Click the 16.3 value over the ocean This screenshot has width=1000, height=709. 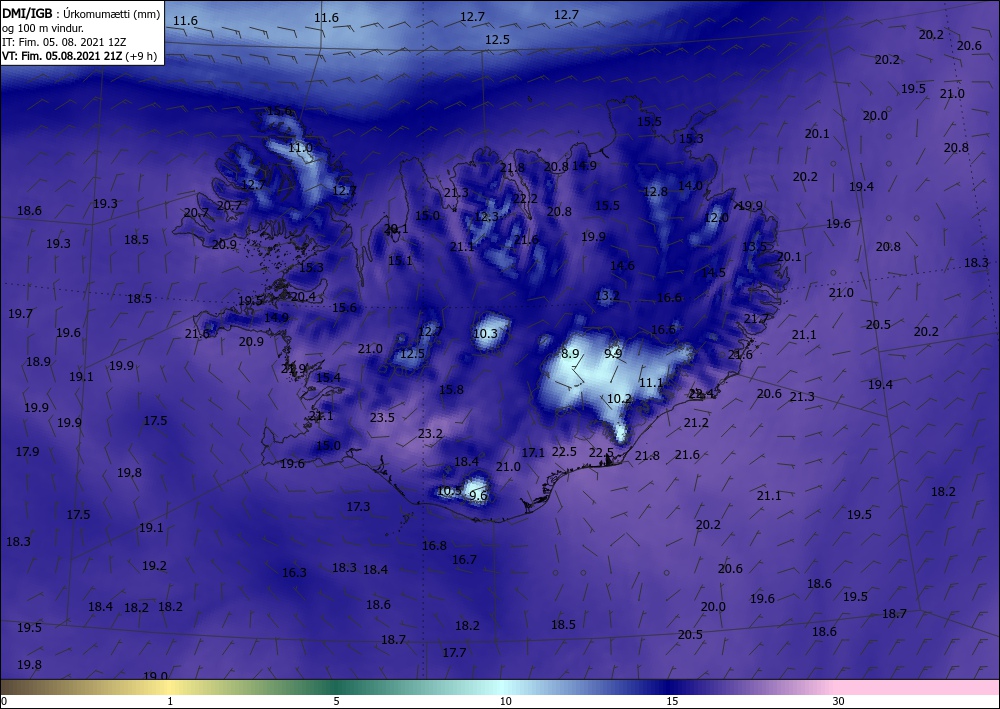294,573
